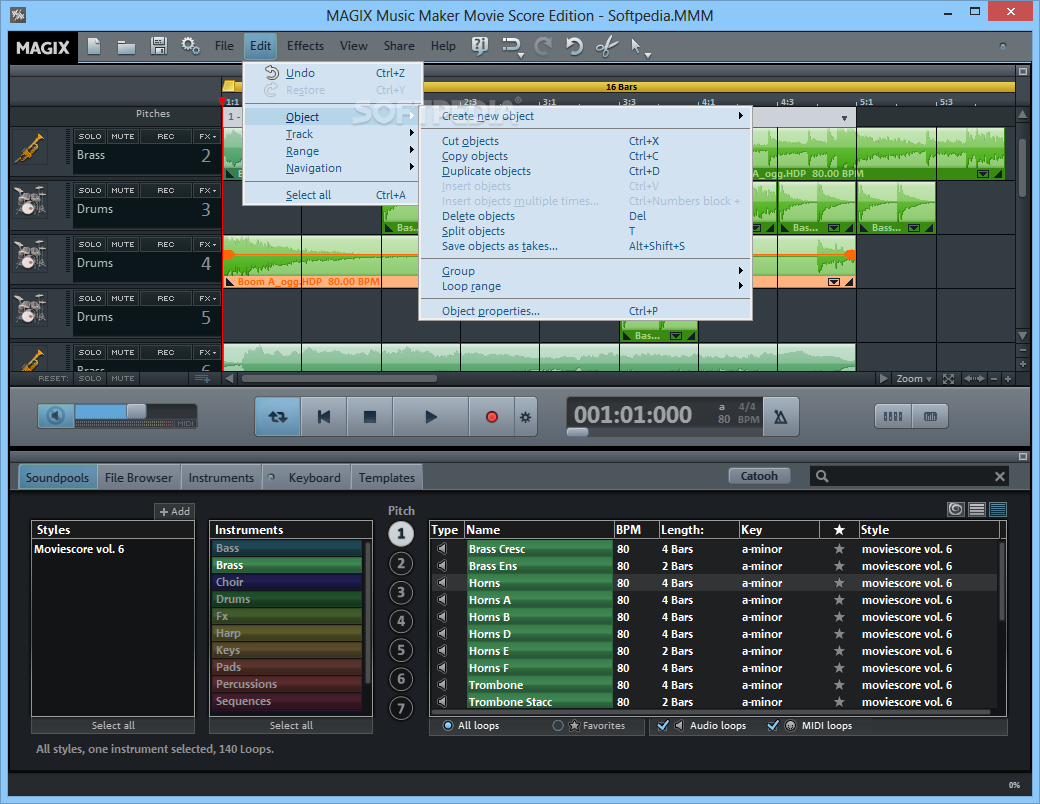The height and width of the screenshot is (804, 1040).
Task: Mute the Drums track 3
Action: [123, 190]
